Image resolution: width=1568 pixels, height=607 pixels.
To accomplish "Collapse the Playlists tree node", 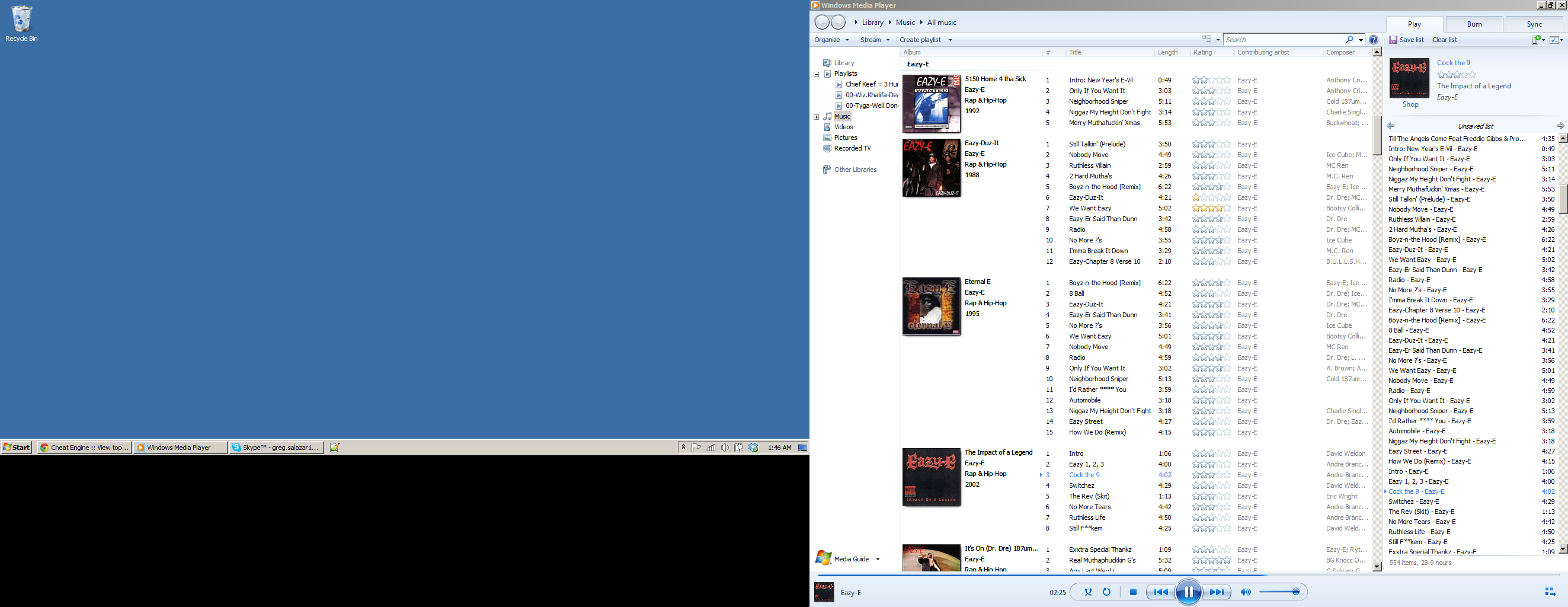I will pyautogui.click(x=817, y=73).
